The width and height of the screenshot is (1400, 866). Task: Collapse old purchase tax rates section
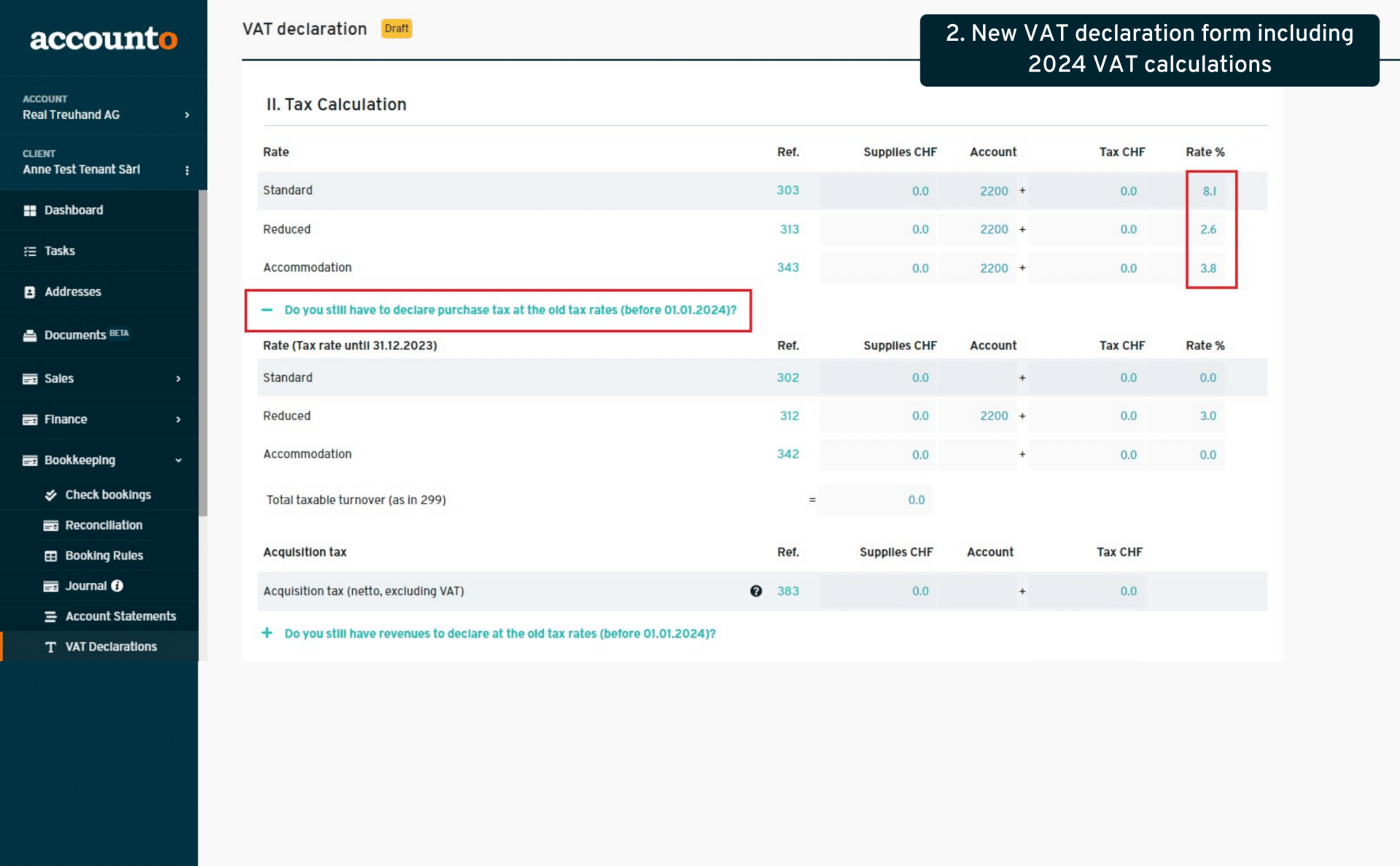[267, 310]
